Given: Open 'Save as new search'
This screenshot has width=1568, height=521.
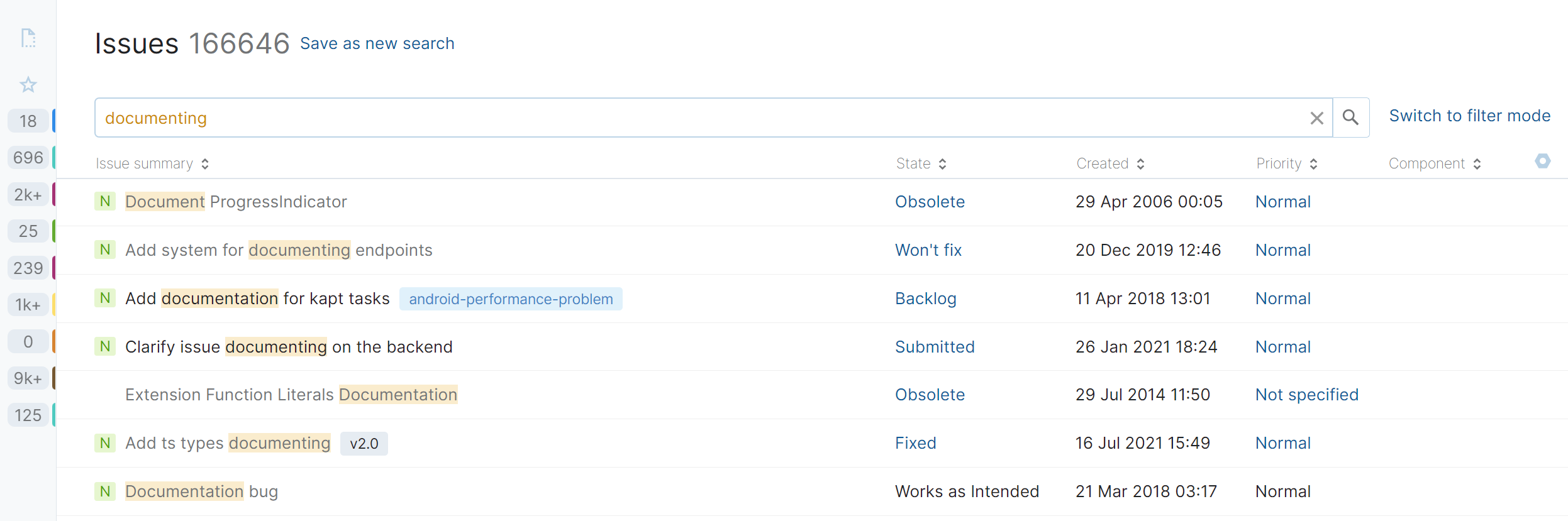Looking at the screenshot, I should [377, 43].
